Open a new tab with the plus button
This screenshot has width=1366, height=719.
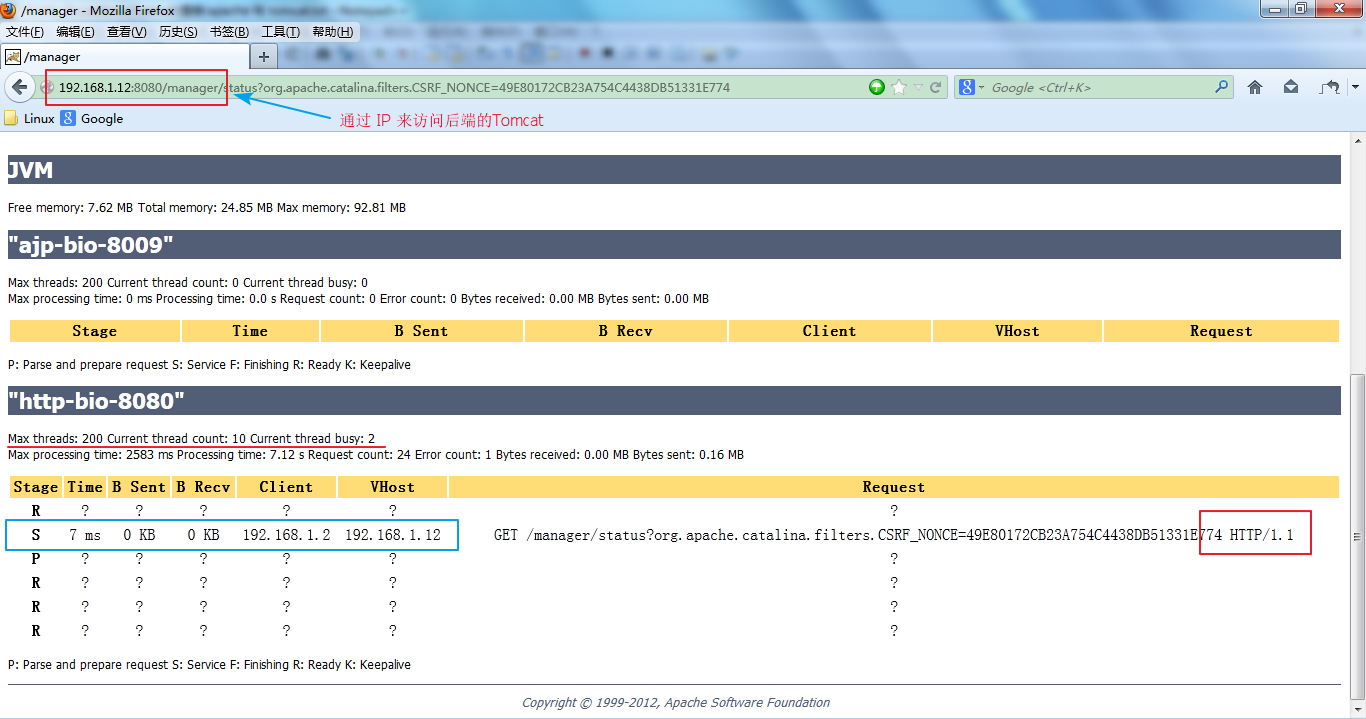[264, 57]
